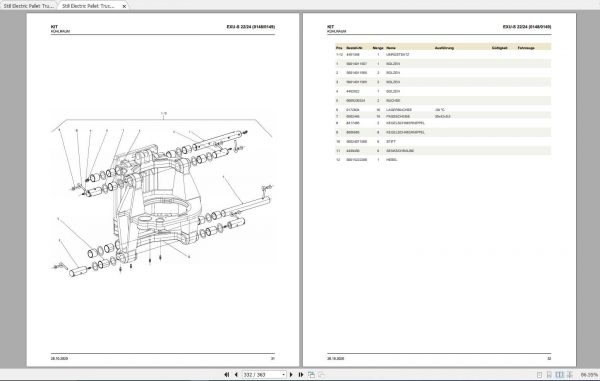This screenshot has width=600, height=381.
Task: Click the previous view icon beside navigation arrows
Action: pyautogui.click(x=311, y=374)
